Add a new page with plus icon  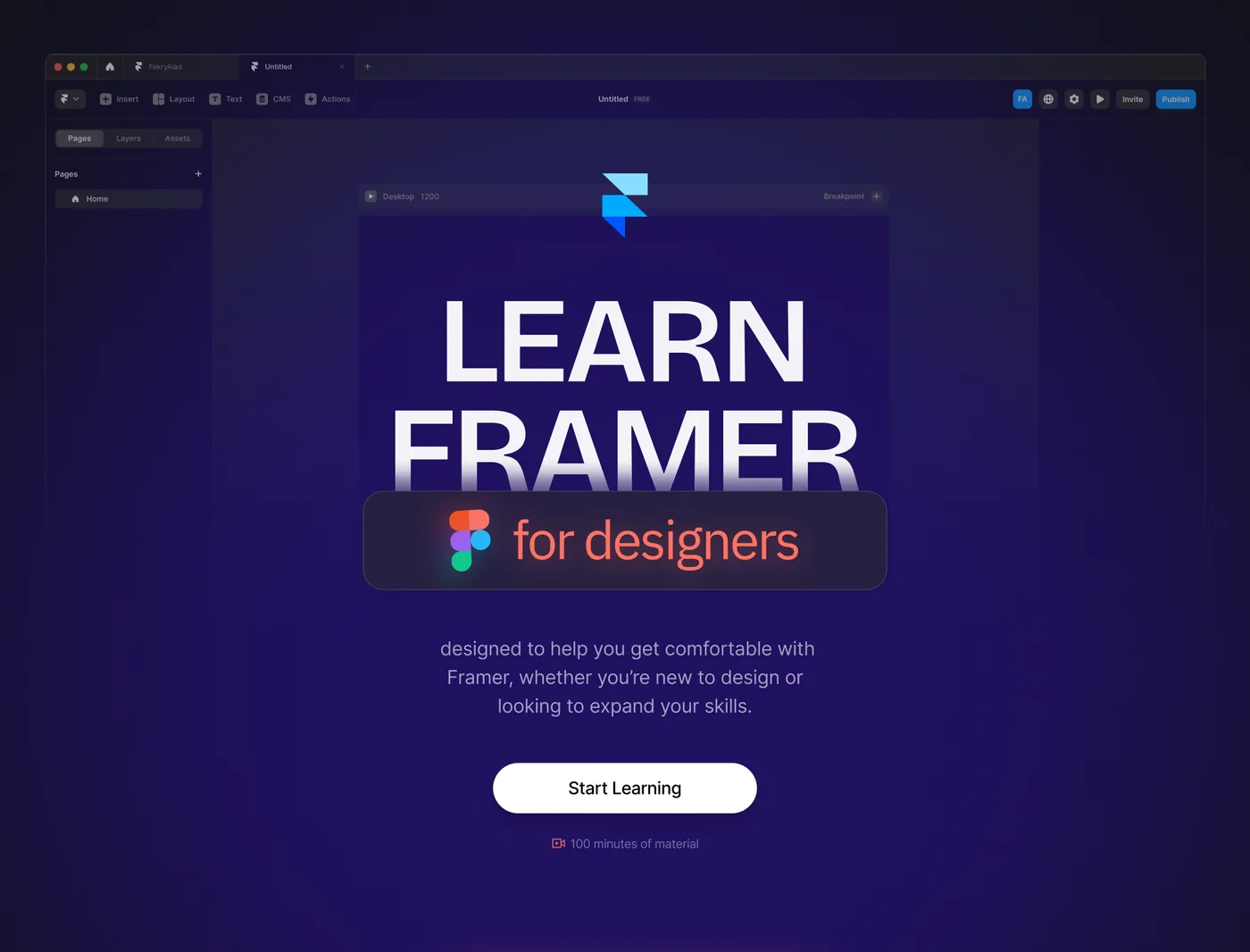tap(198, 174)
